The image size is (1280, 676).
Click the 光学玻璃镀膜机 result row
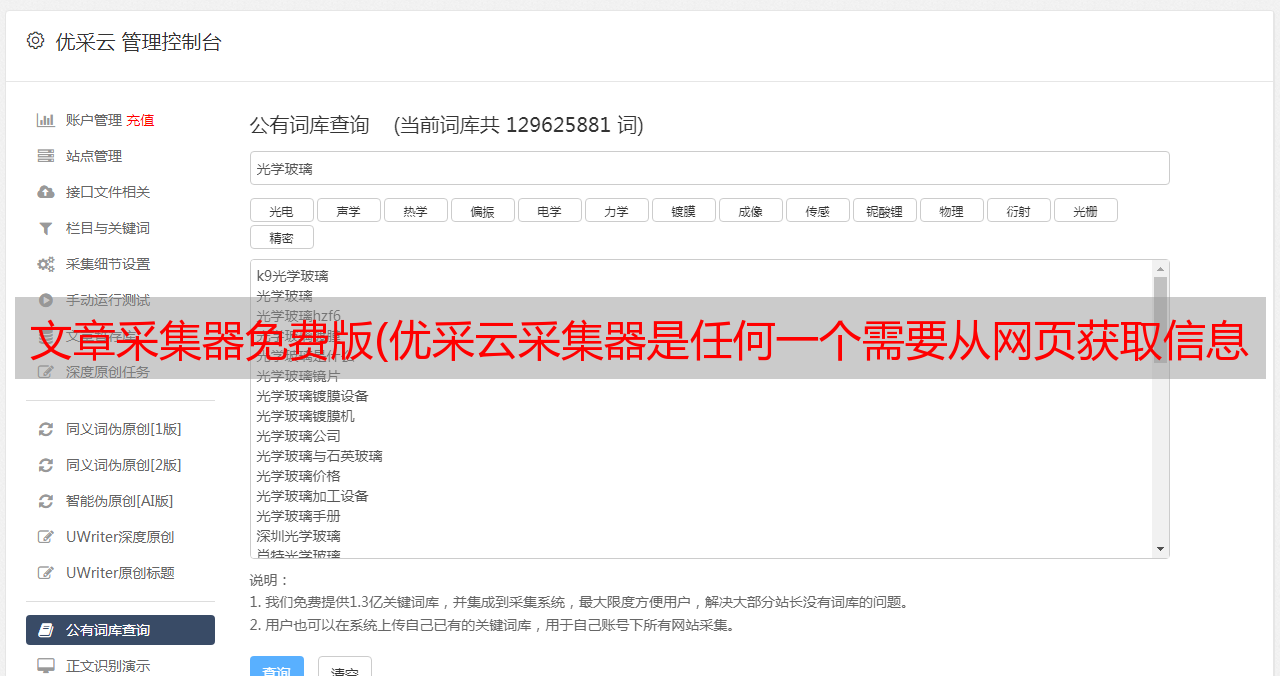pos(305,416)
